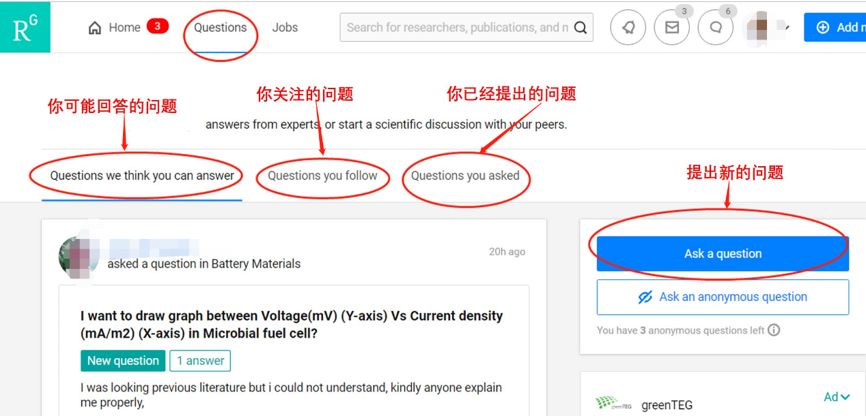Open the chat bubble requests icon
The height and width of the screenshot is (416, 866).
716,28
